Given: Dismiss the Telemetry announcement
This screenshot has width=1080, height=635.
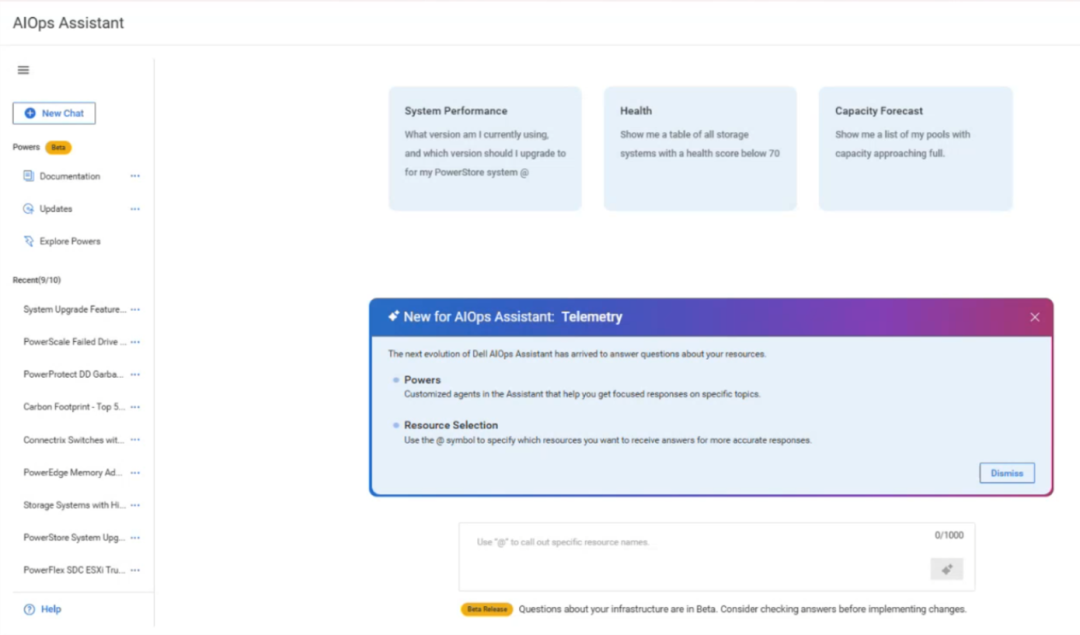Looking at the screenshot, I should pyautogui.click(x=1006, y=473).
